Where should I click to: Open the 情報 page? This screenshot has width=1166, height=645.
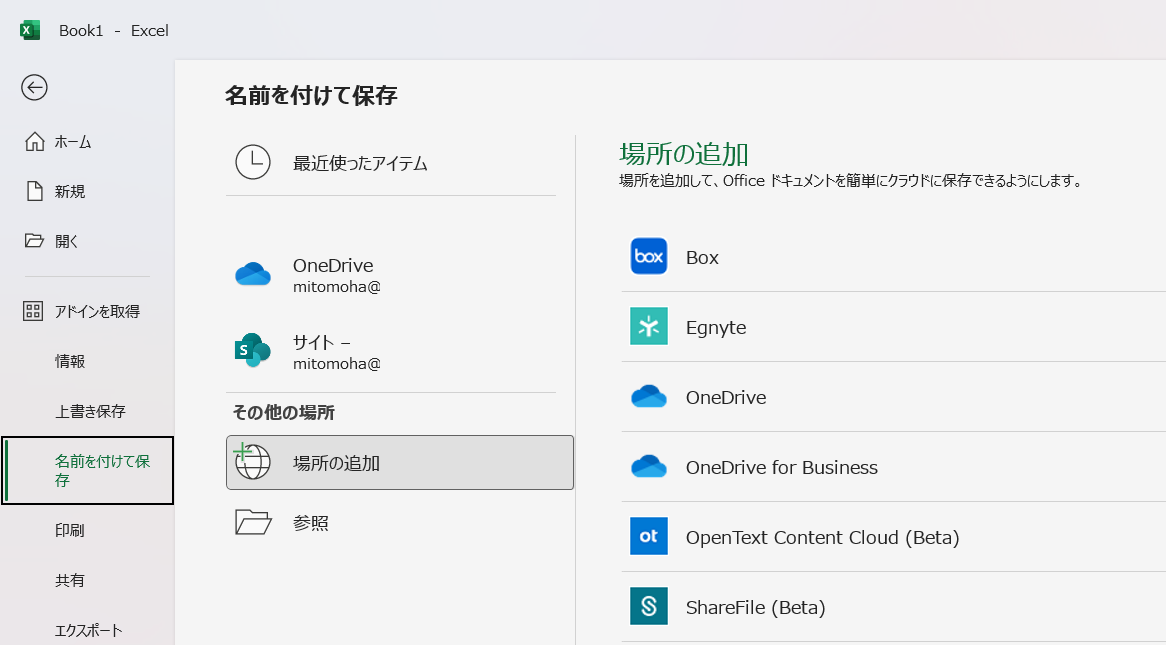coord(87,361)
